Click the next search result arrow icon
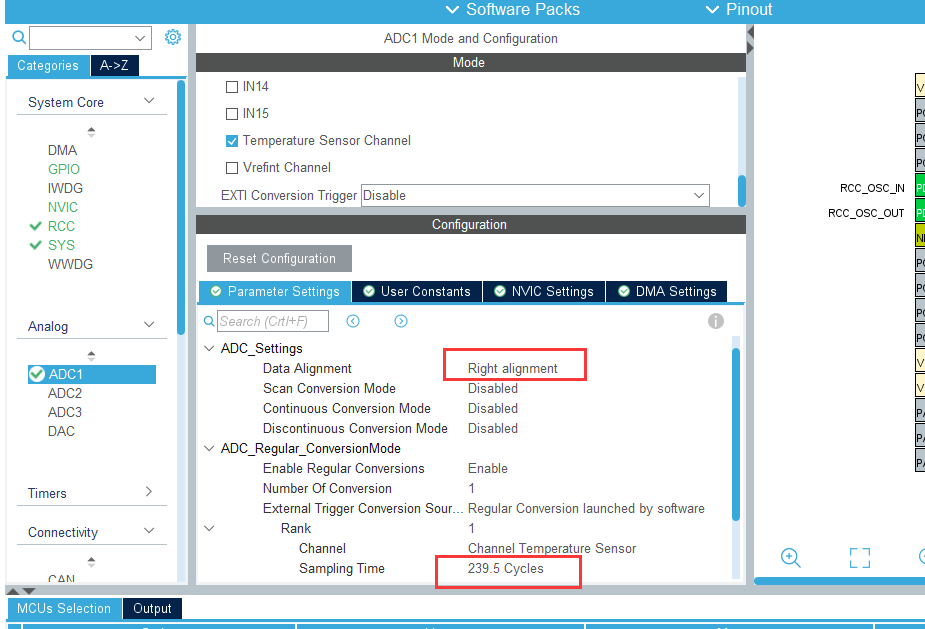 [401, 321]
